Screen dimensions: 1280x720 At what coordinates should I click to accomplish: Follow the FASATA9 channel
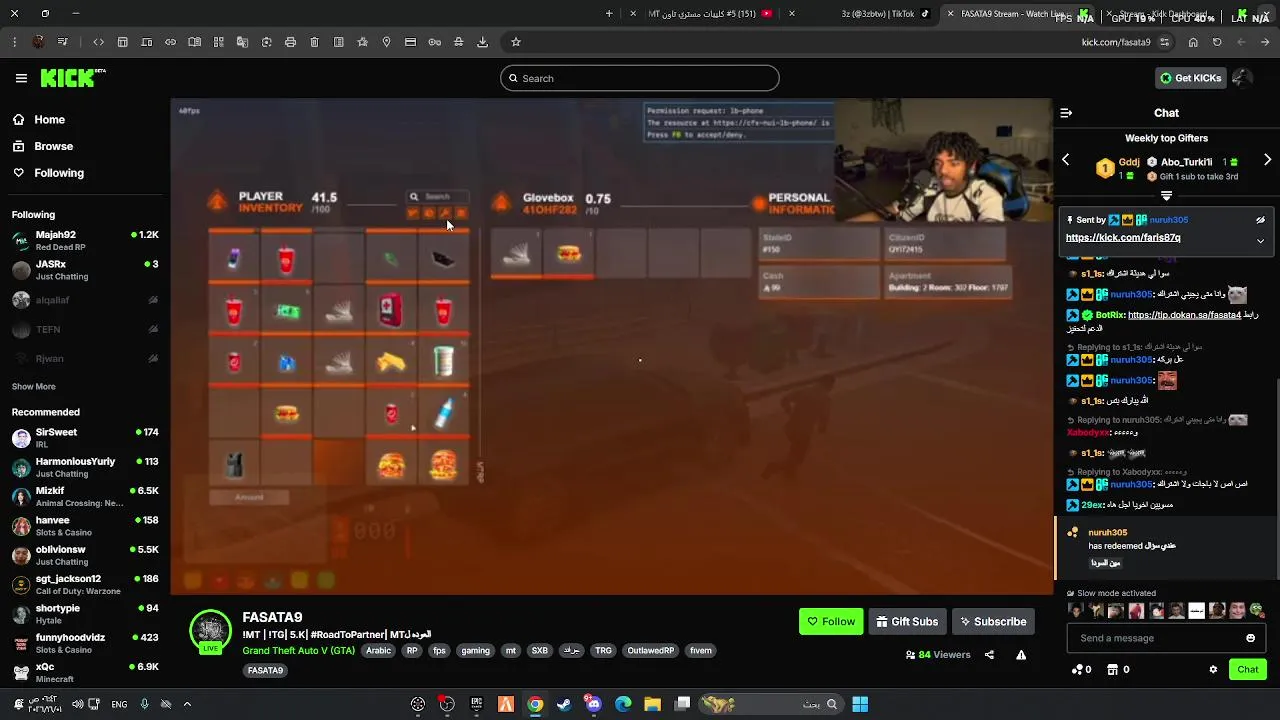click(831, 621)
